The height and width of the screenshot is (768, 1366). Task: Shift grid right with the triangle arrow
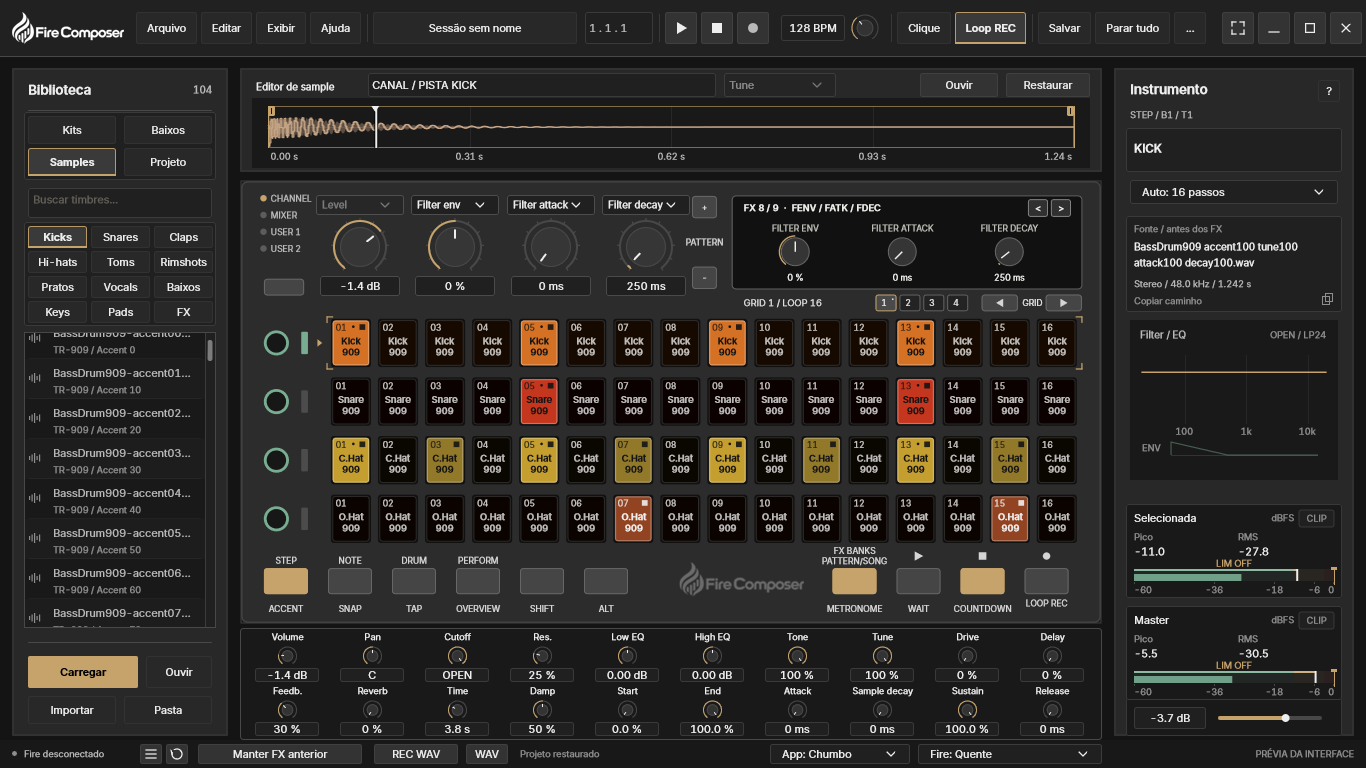click(x=1063, y=303)
